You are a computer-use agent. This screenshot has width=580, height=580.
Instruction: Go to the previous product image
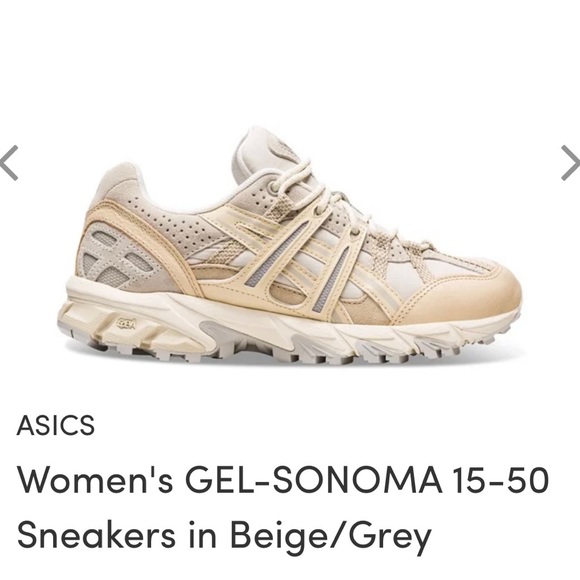point(9,163)
